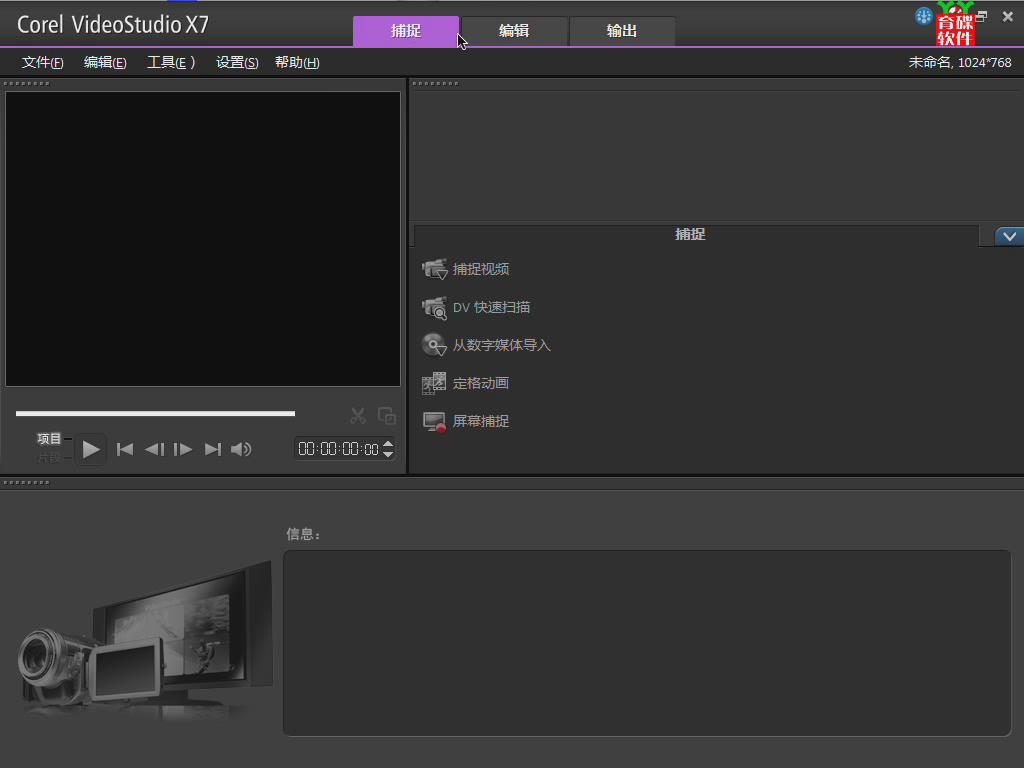Step forward to the next frame

(x=183, y=449)
